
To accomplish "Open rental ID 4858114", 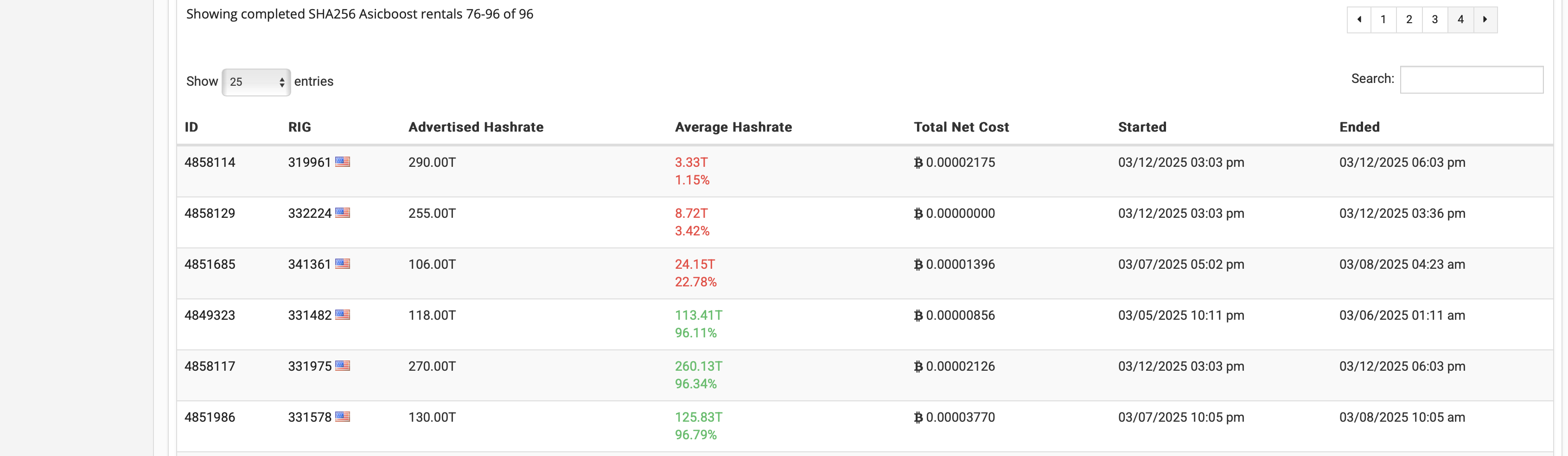I will coord(210,163).
